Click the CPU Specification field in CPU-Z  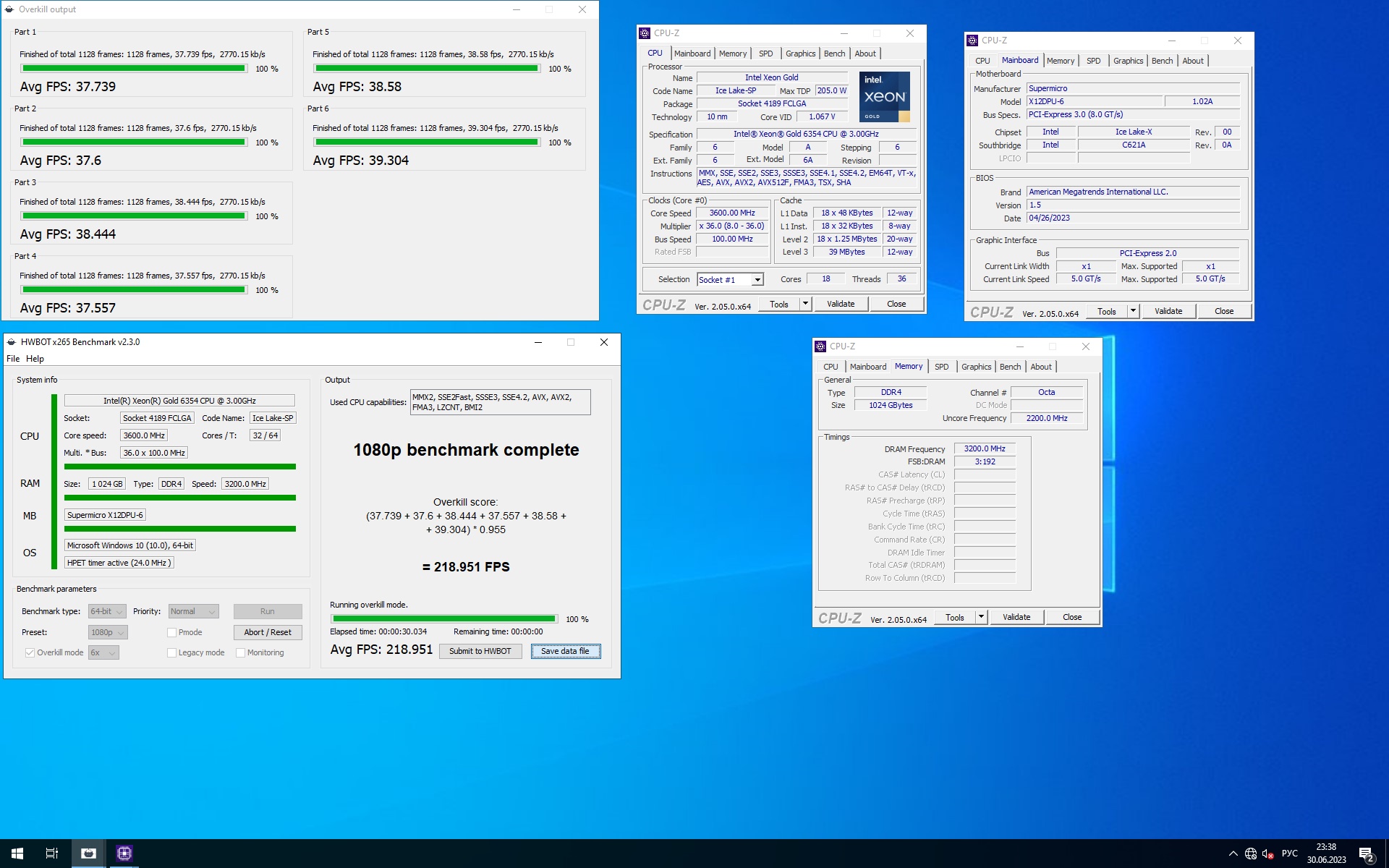click(x=806, y=135)
